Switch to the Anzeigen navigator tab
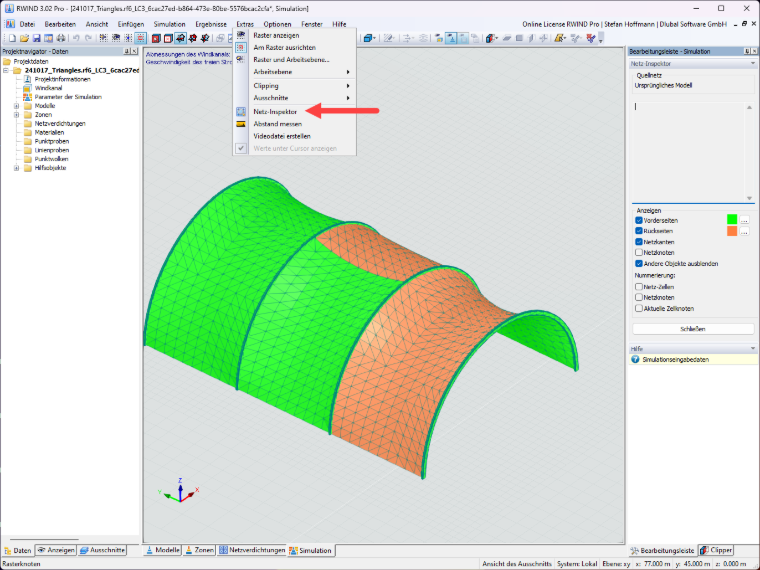The height and width of the screenshot is (570, 760). 56,550
